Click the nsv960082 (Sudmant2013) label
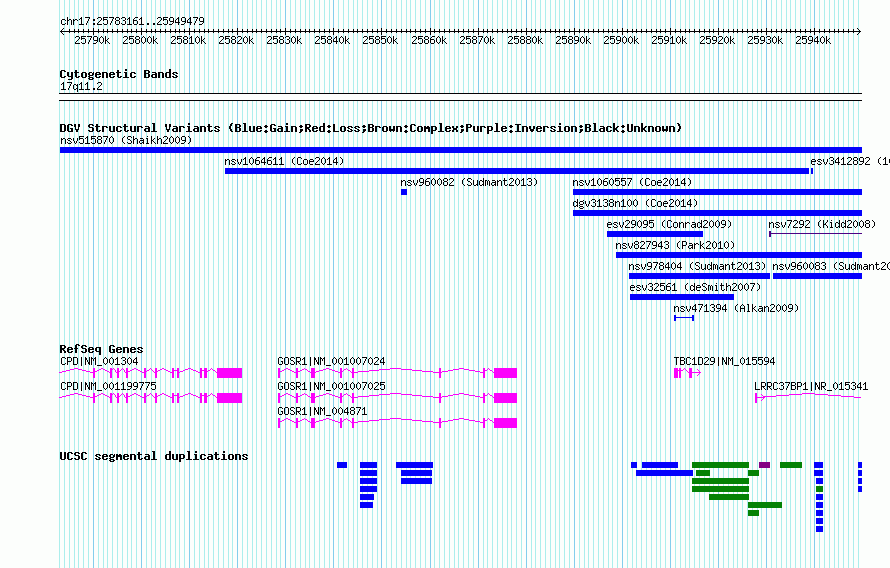890x568 pixels. point(469,182)
